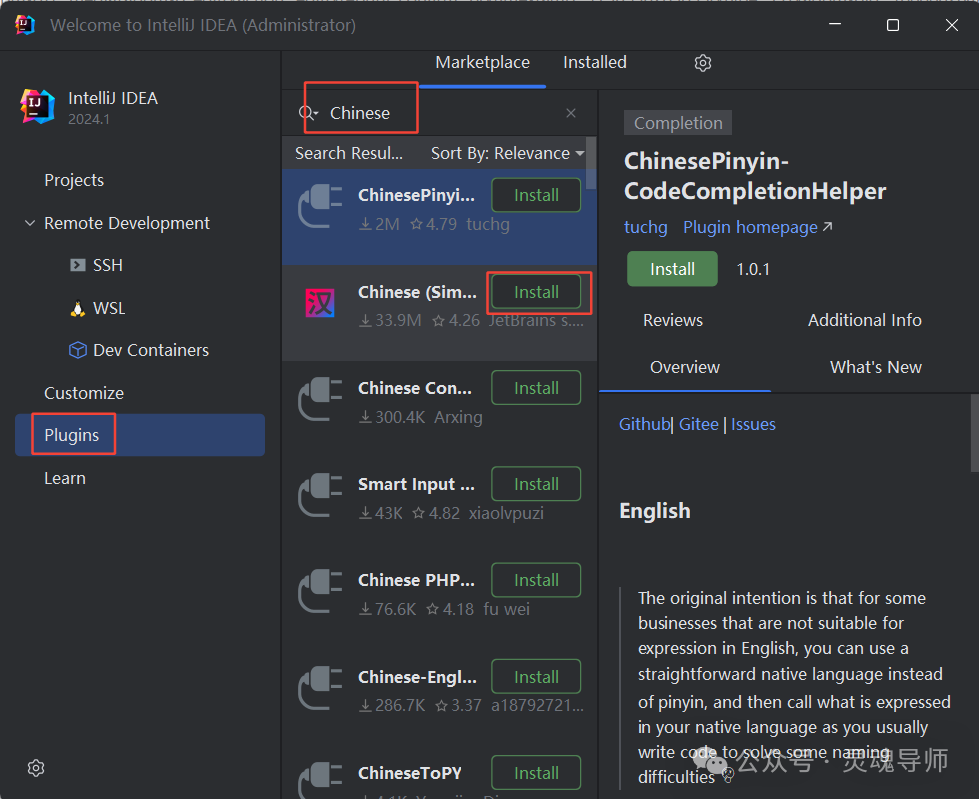Viewport: 979px width, 799px height.
Task: Click the SSH terminal icon
Action: click(77, 265)
